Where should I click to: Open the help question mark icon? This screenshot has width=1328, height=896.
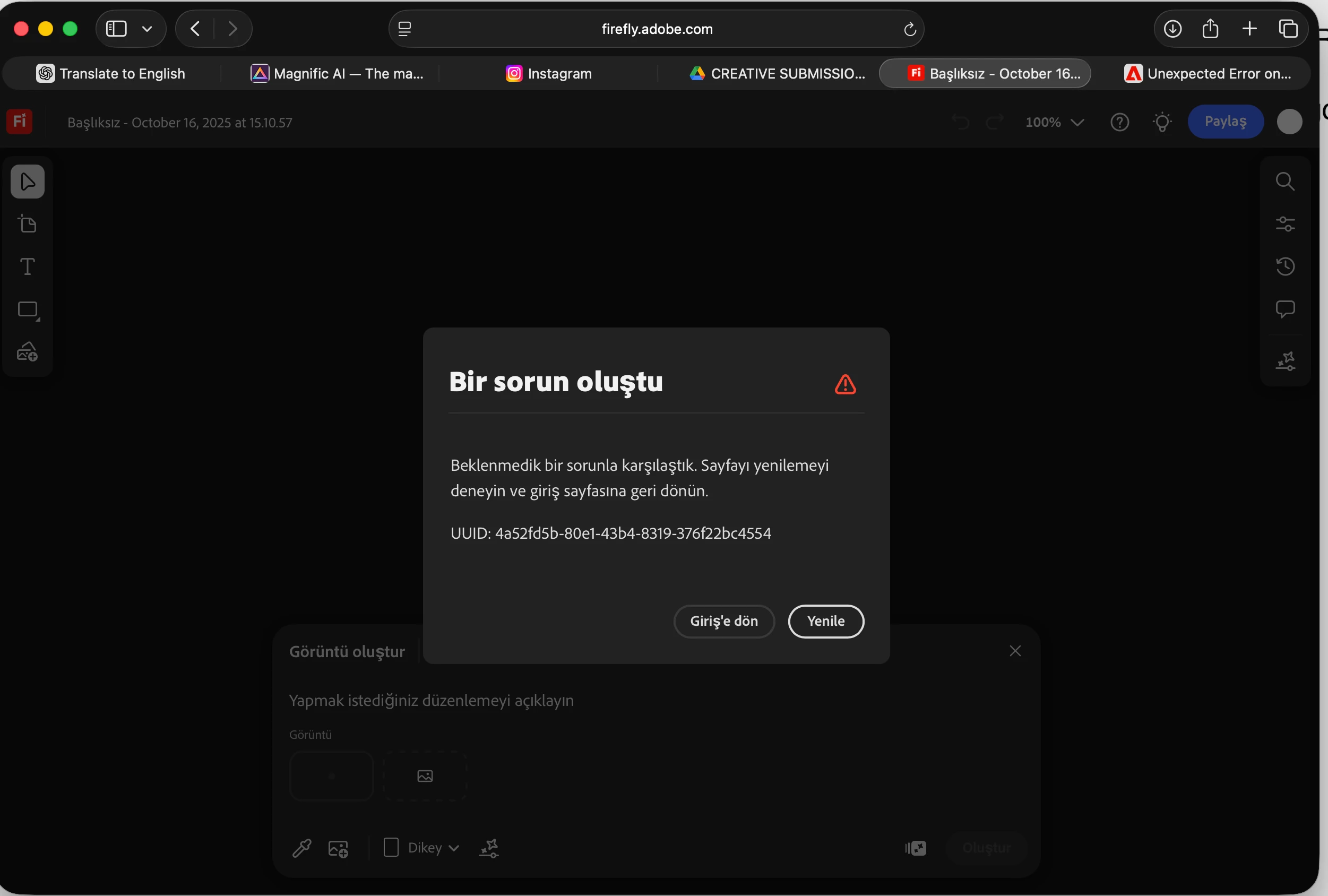click(x=1119, y=122)
